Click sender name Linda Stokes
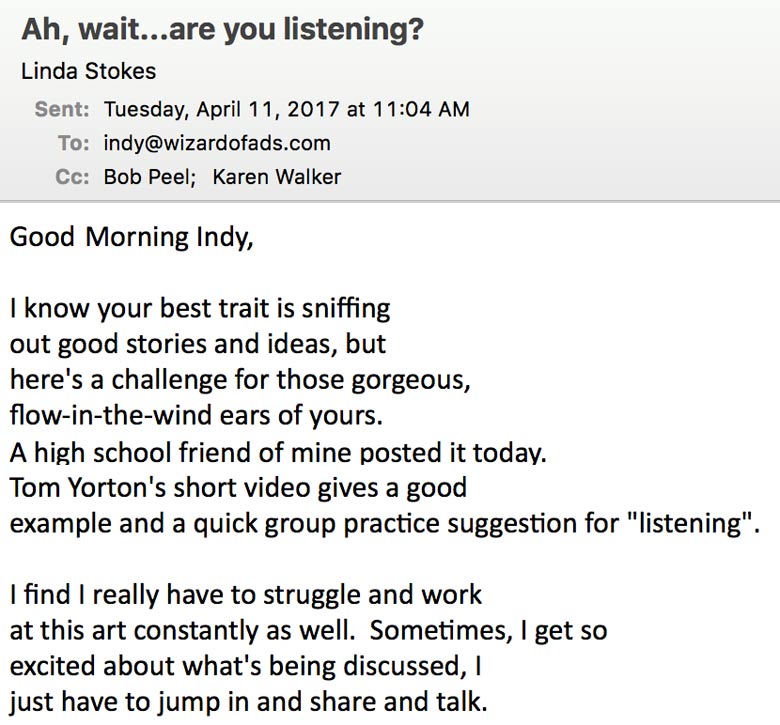 coord(89,71)
